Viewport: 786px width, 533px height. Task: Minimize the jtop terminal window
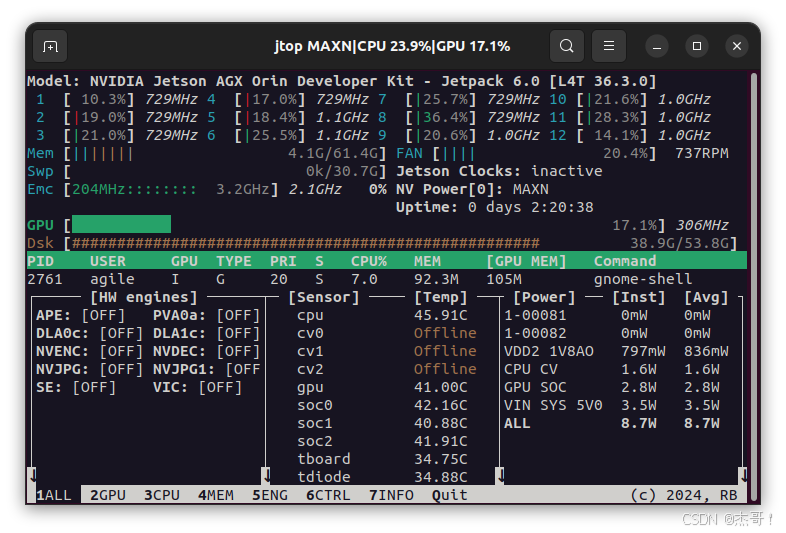[657, 47]
